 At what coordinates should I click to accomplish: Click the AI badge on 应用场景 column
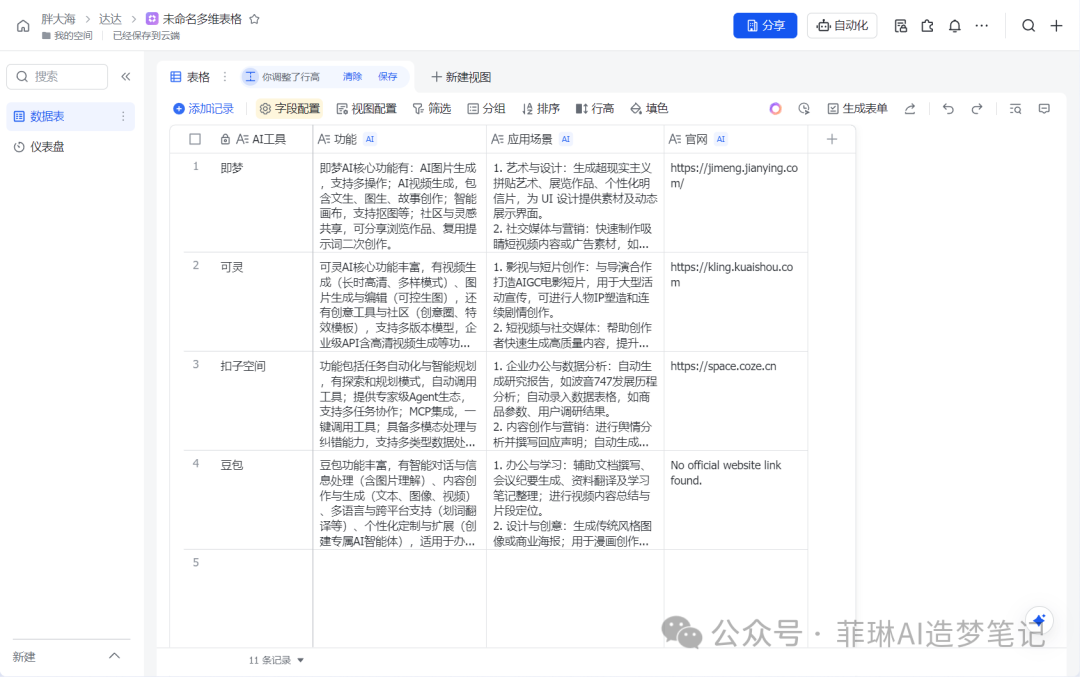point(565,139)
